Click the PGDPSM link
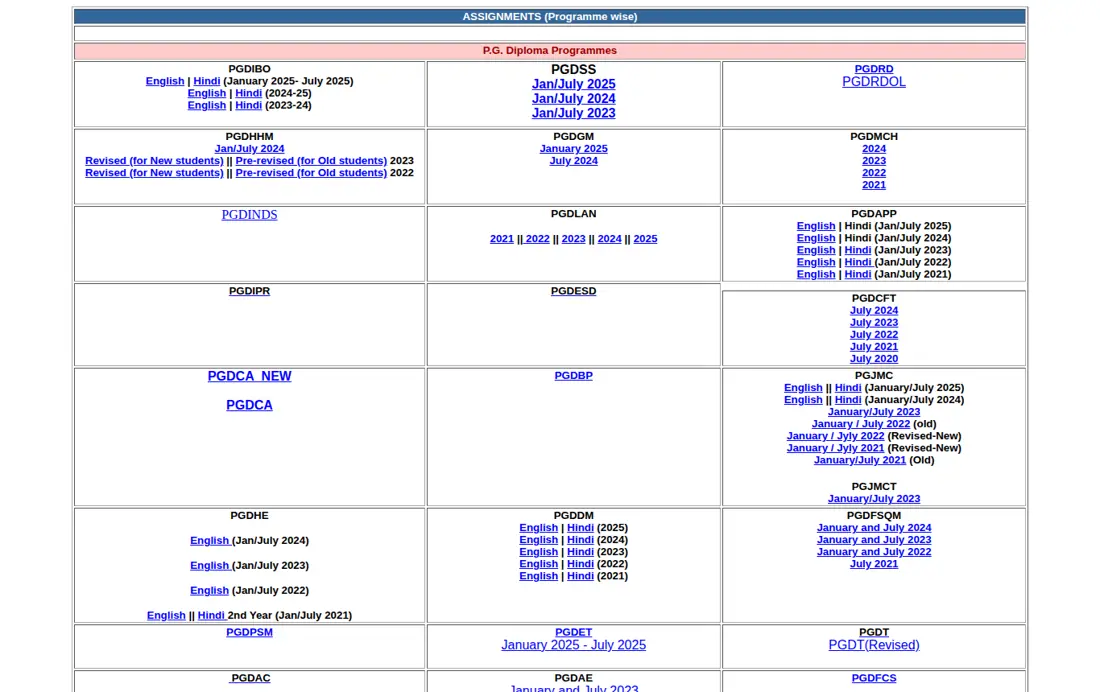1100x692 pixels. coord(249,632)
